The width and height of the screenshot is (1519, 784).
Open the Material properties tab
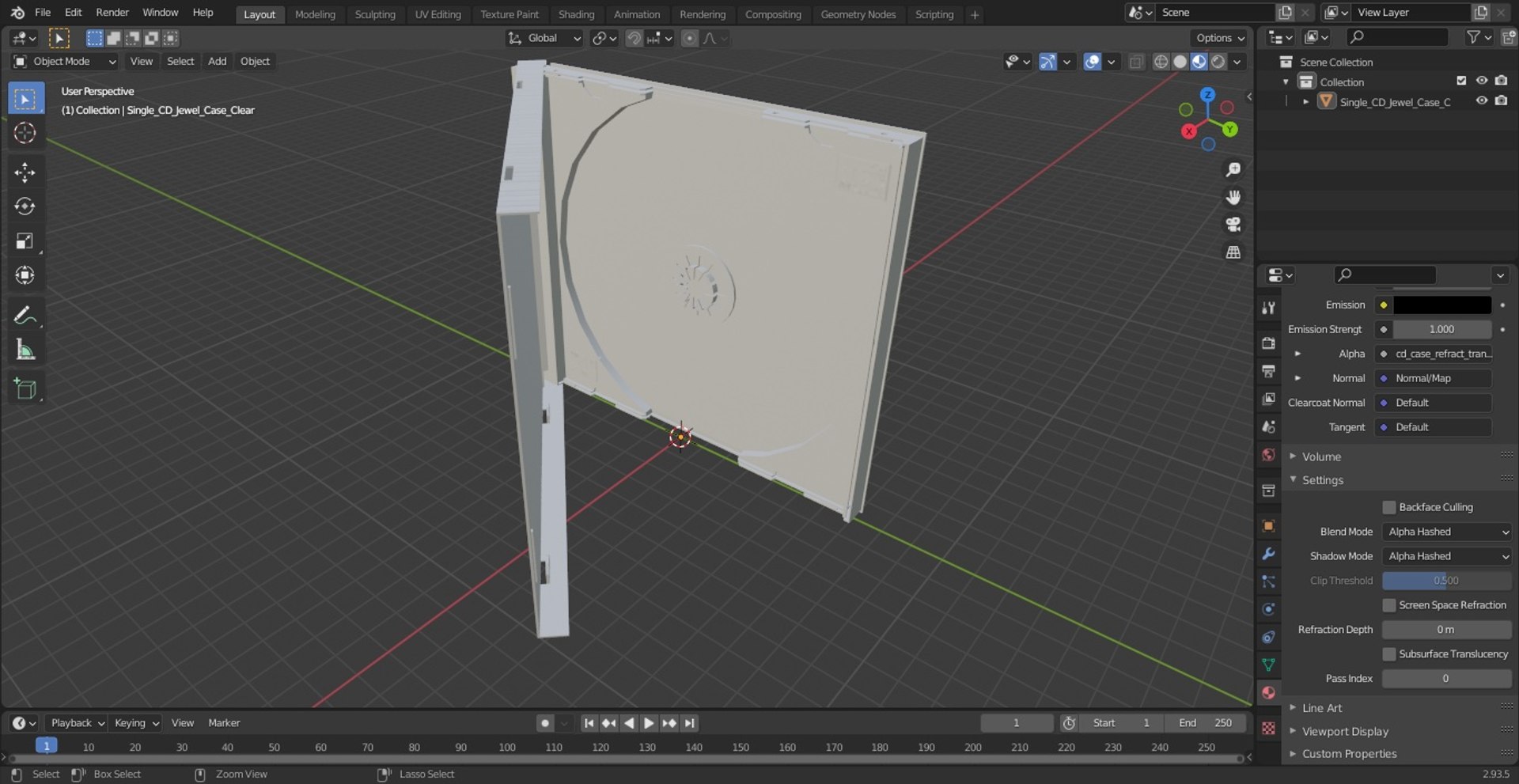pos(1268,692)
